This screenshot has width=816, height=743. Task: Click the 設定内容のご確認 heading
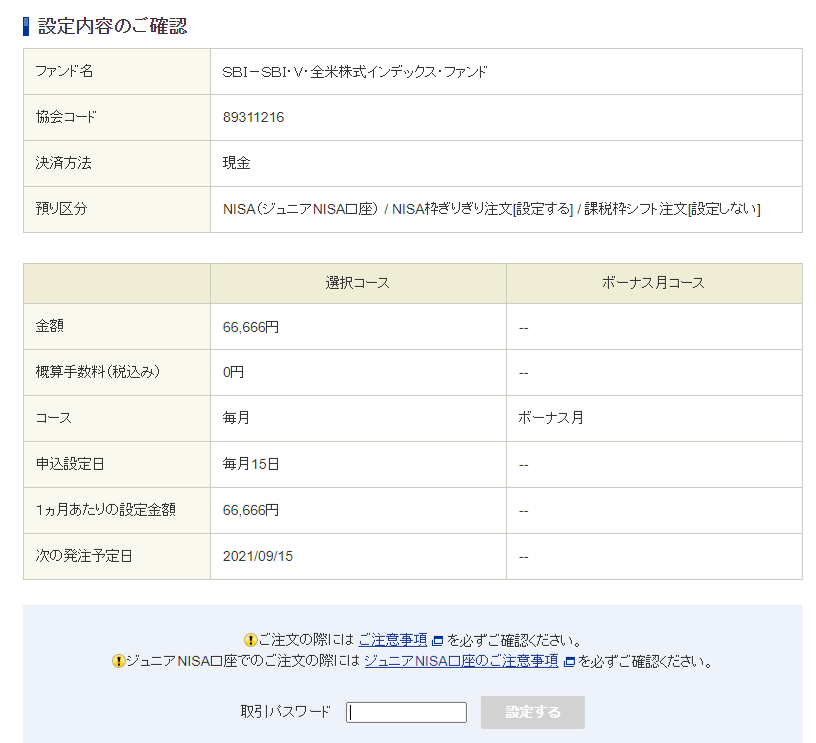[x=112, y=27]
